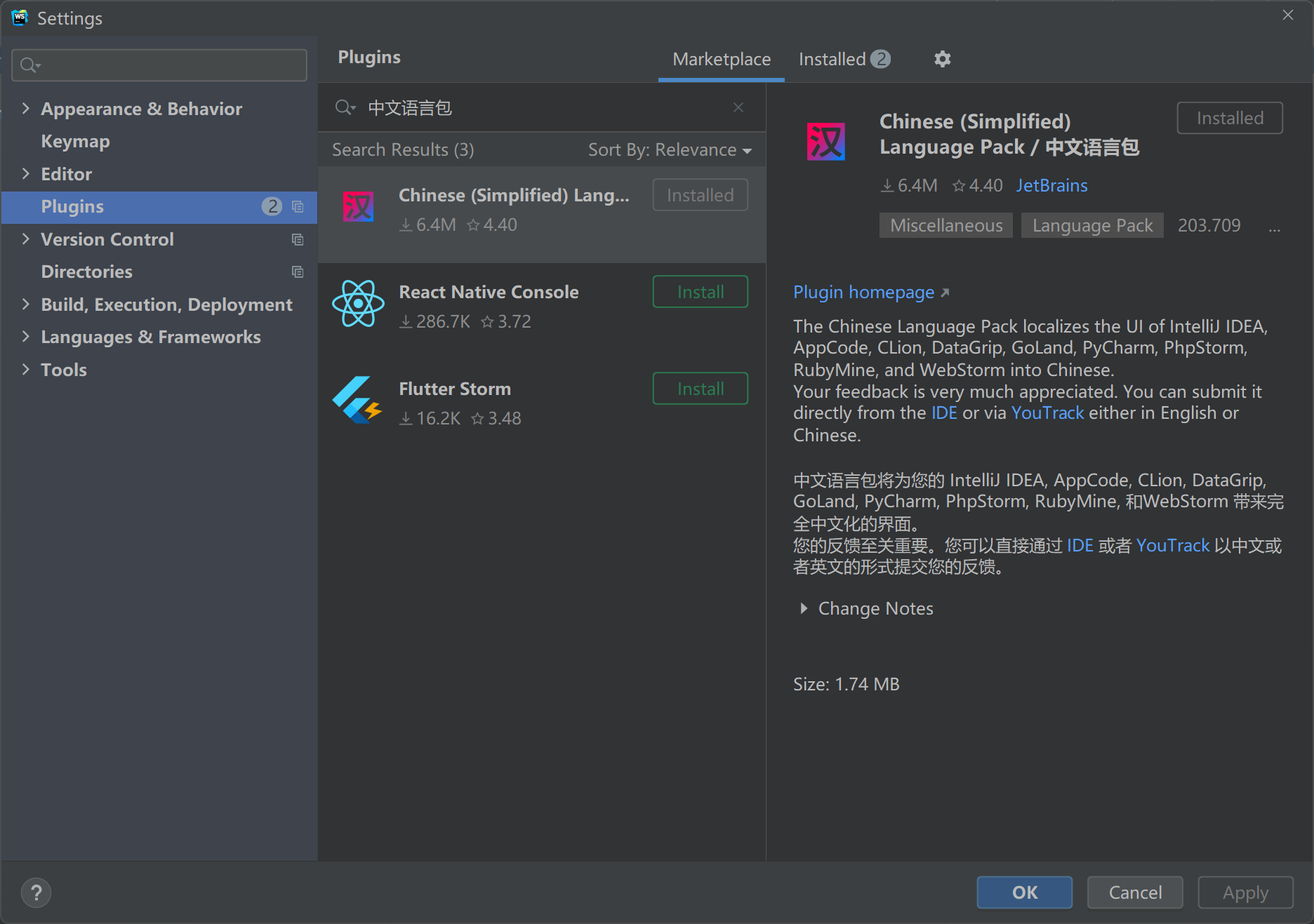Click the React Native Console plugin icon

point(358,304)
